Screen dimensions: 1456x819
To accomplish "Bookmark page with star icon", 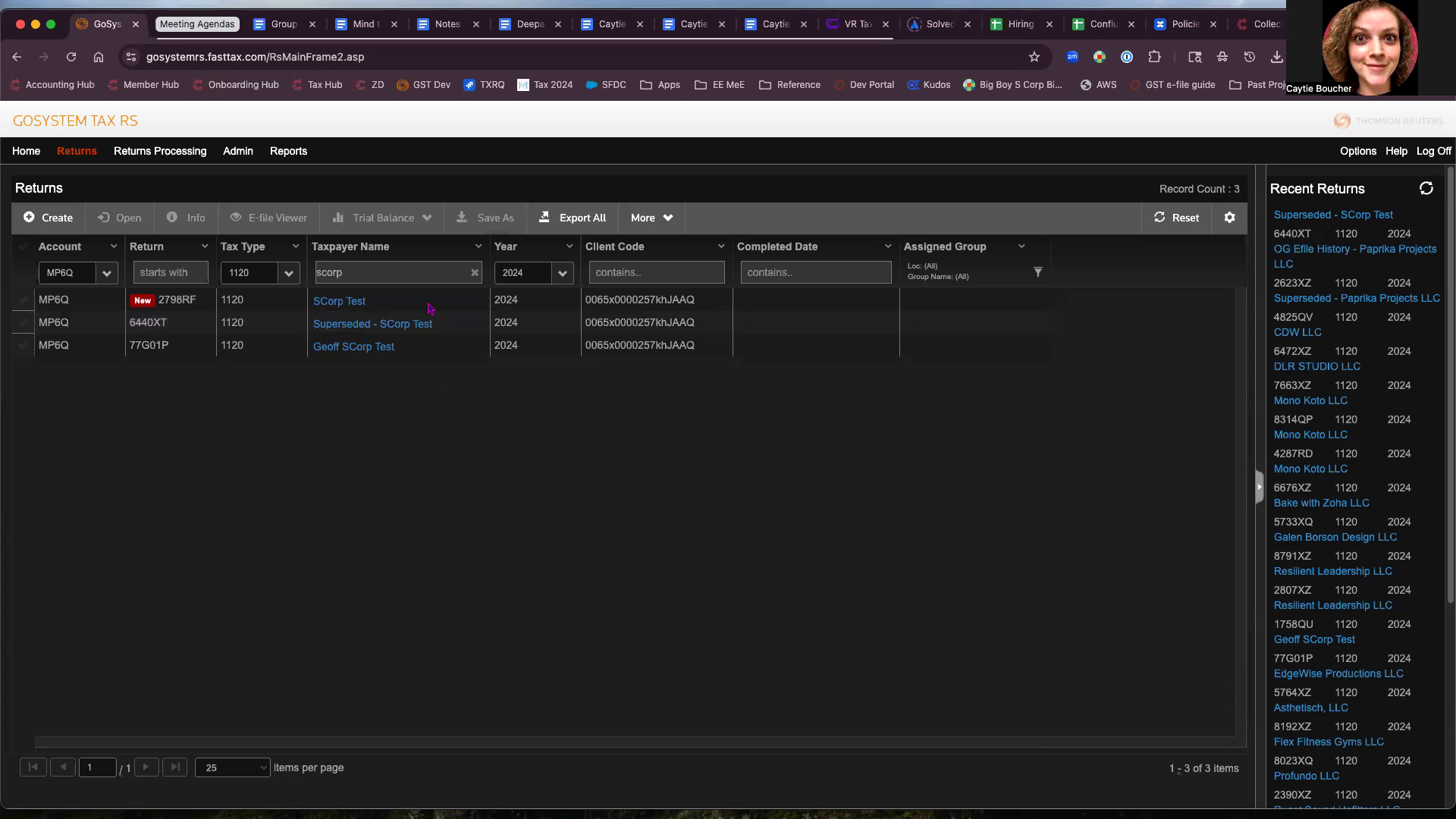I will (x=1034, y=57).
